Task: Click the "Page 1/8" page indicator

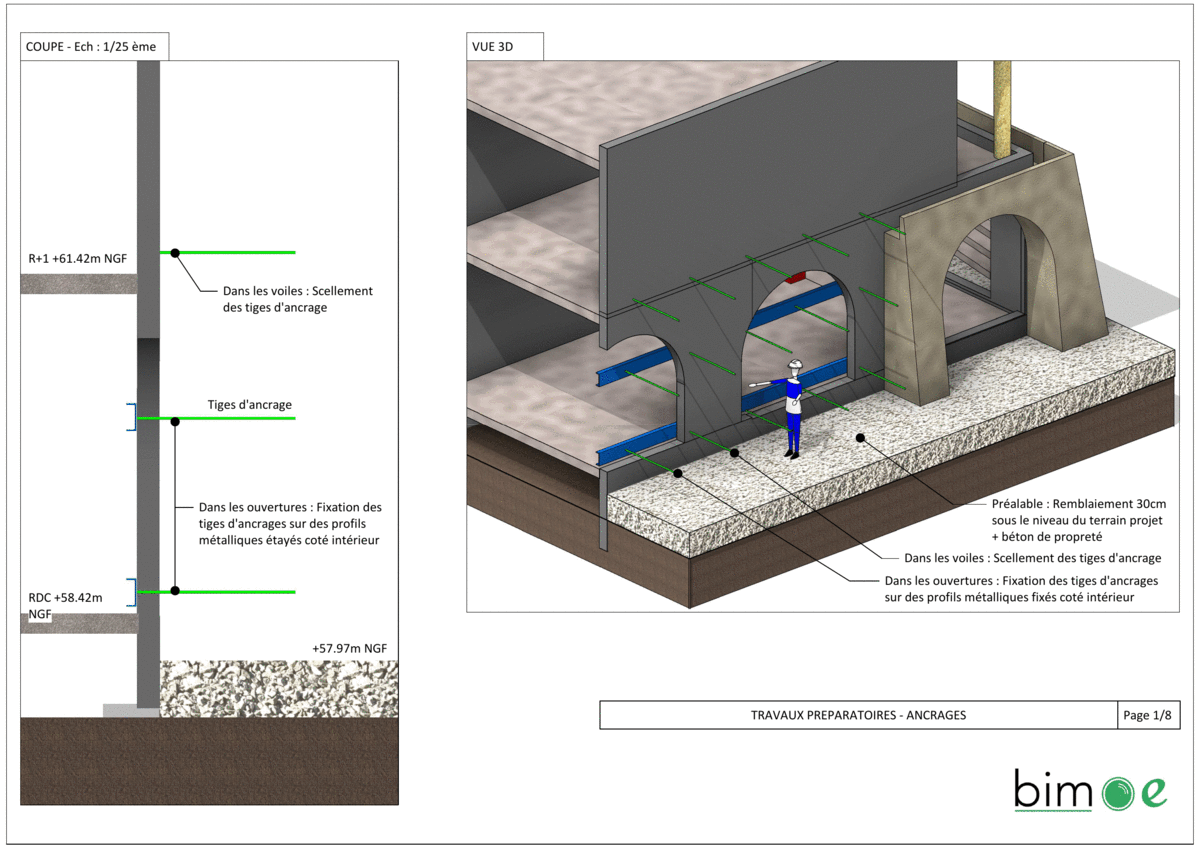Action: click(x=1147, y=715)
